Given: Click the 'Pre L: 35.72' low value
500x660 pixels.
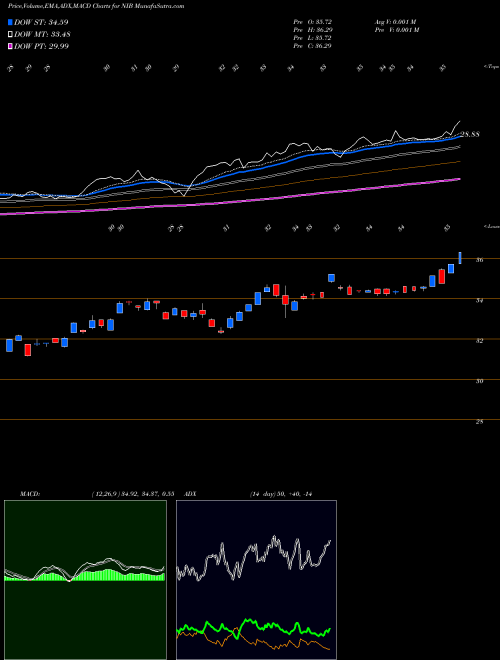Looking at the screenshot, I should tap(313, 37).
